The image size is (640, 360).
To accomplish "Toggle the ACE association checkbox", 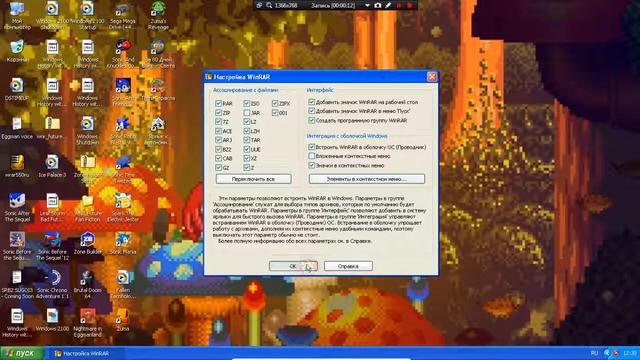I will [218, 131].
